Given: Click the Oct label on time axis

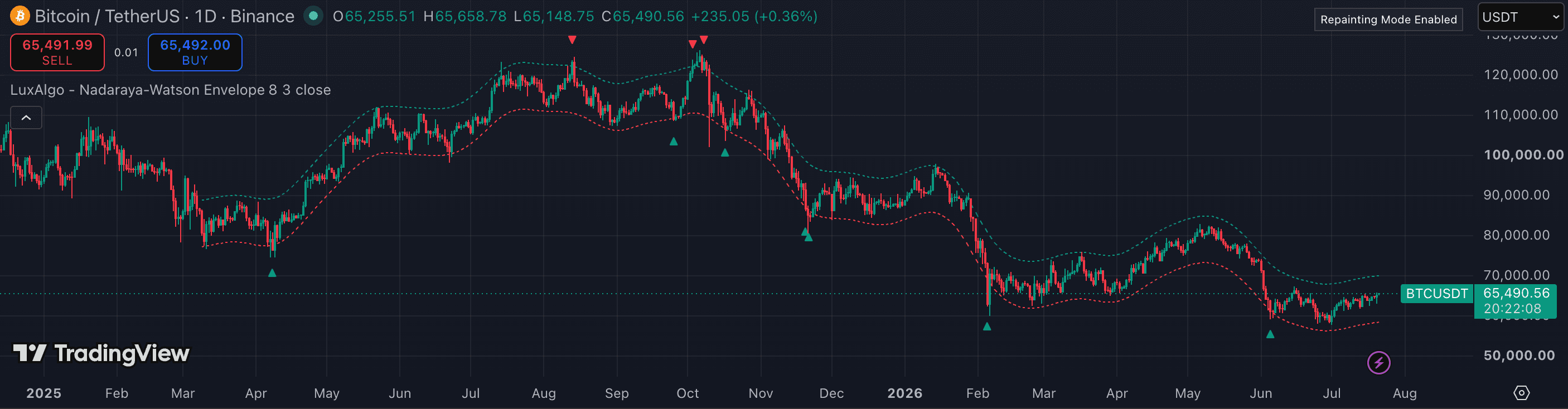Looking at the screenshot, I should tap(687, 393).
